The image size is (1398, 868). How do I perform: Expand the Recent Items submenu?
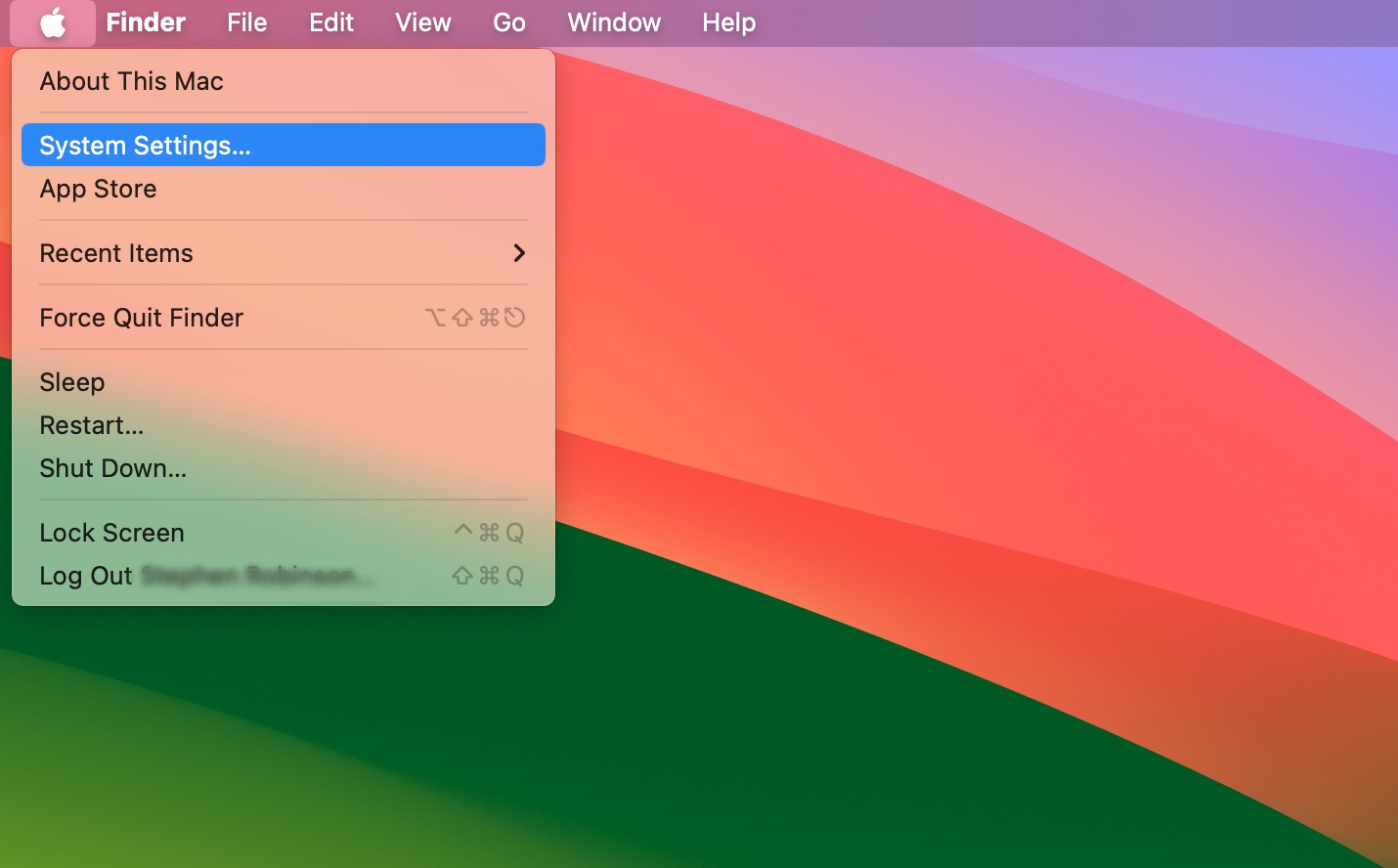pyautogui.click(x=284, y=253)
